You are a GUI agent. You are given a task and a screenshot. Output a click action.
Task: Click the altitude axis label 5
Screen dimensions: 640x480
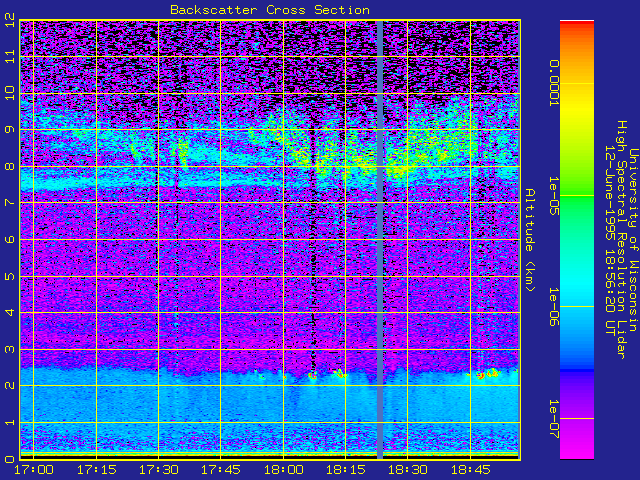click(x=11, y=276)
